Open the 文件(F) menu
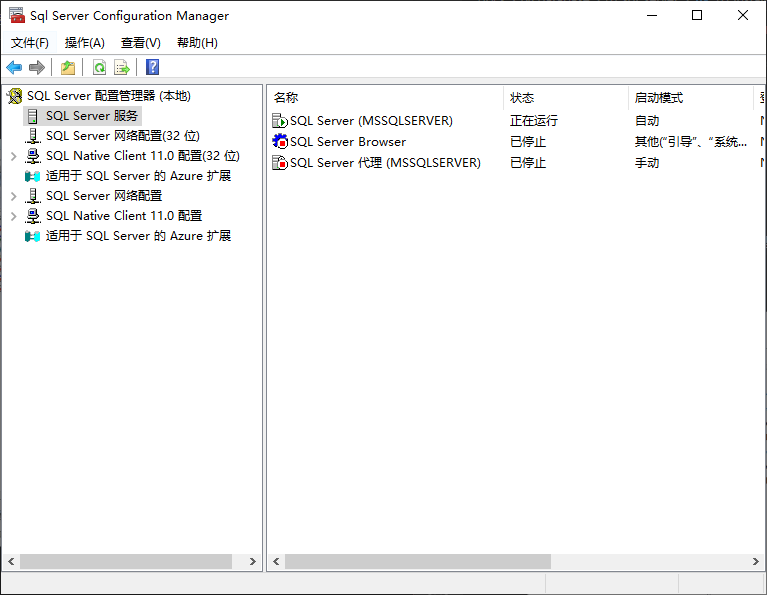Image resolution: width=767 pixels, height=595 pixels. click(x=30, y=43)
